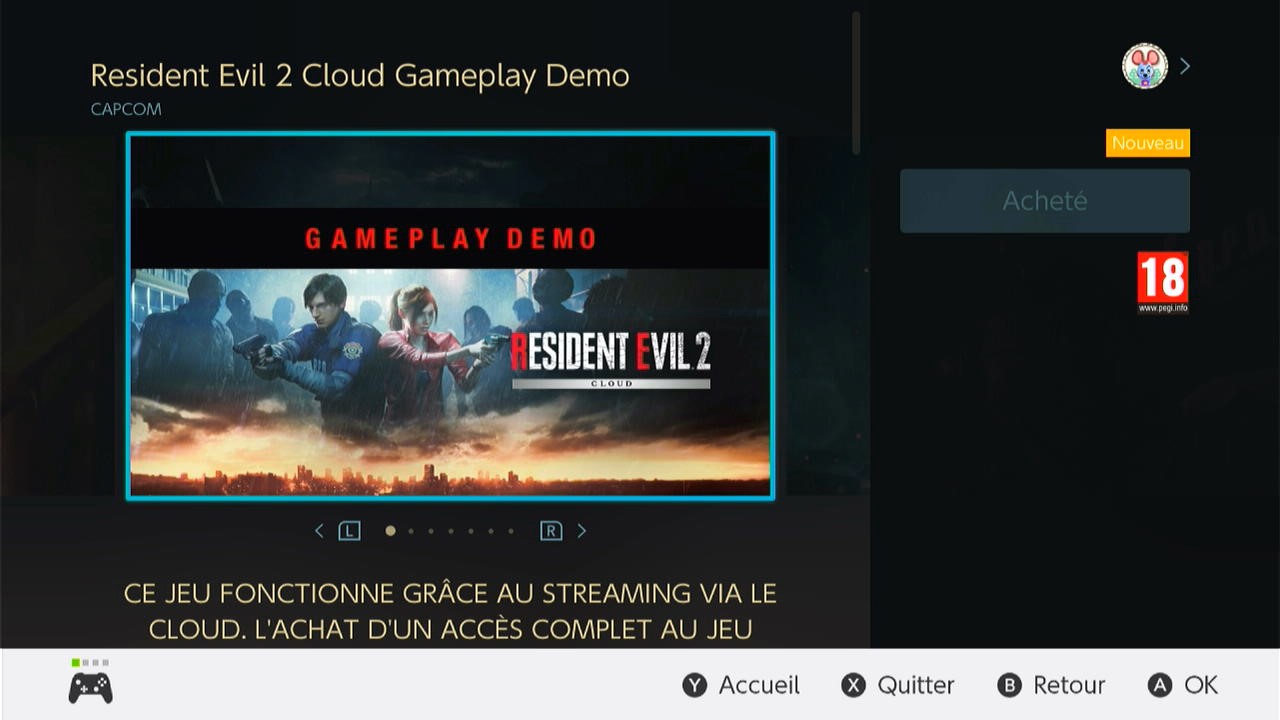Click the controller icon in the footer

tap(90, 688)
